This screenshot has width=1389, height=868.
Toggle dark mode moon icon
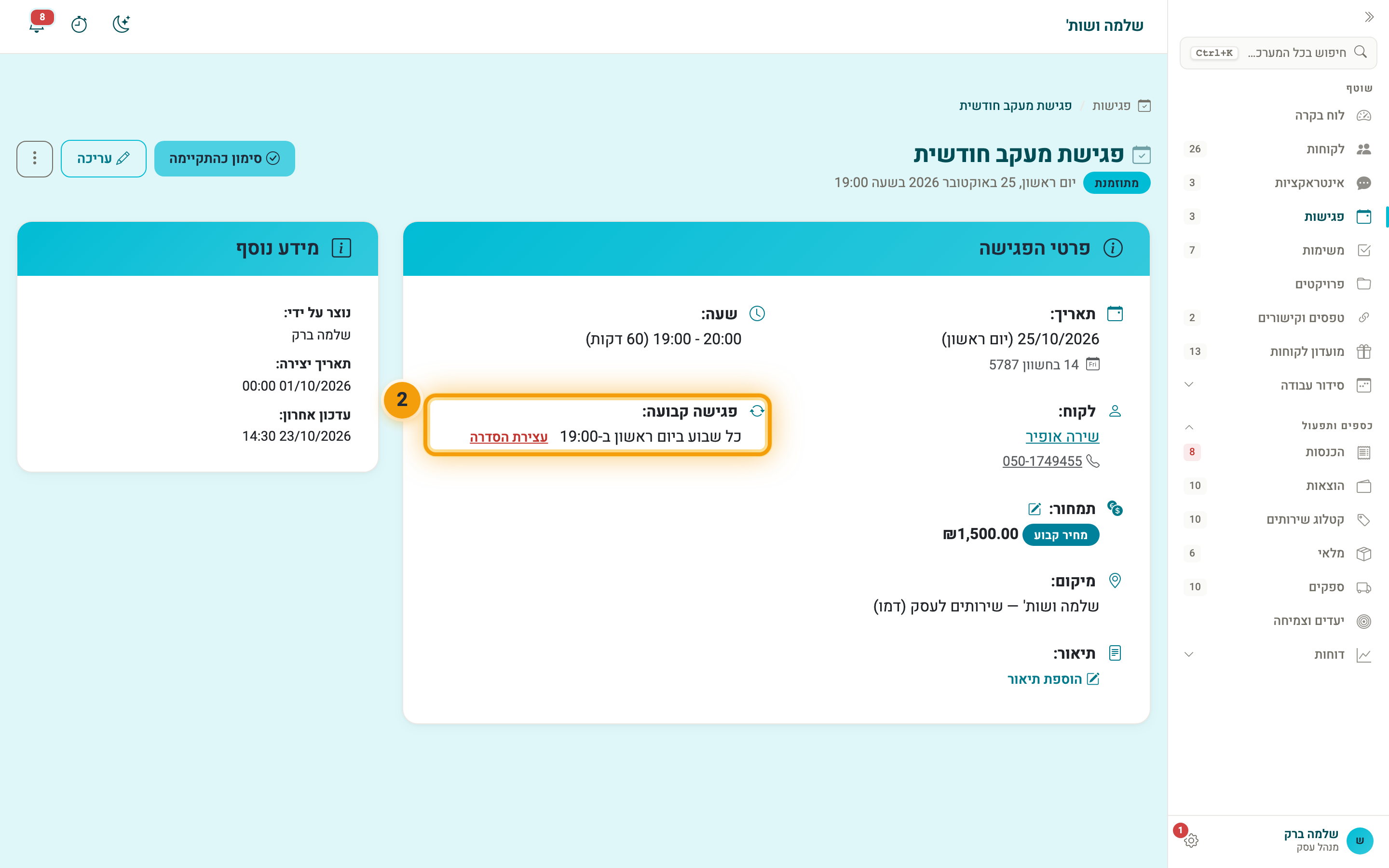click(121, 24)
